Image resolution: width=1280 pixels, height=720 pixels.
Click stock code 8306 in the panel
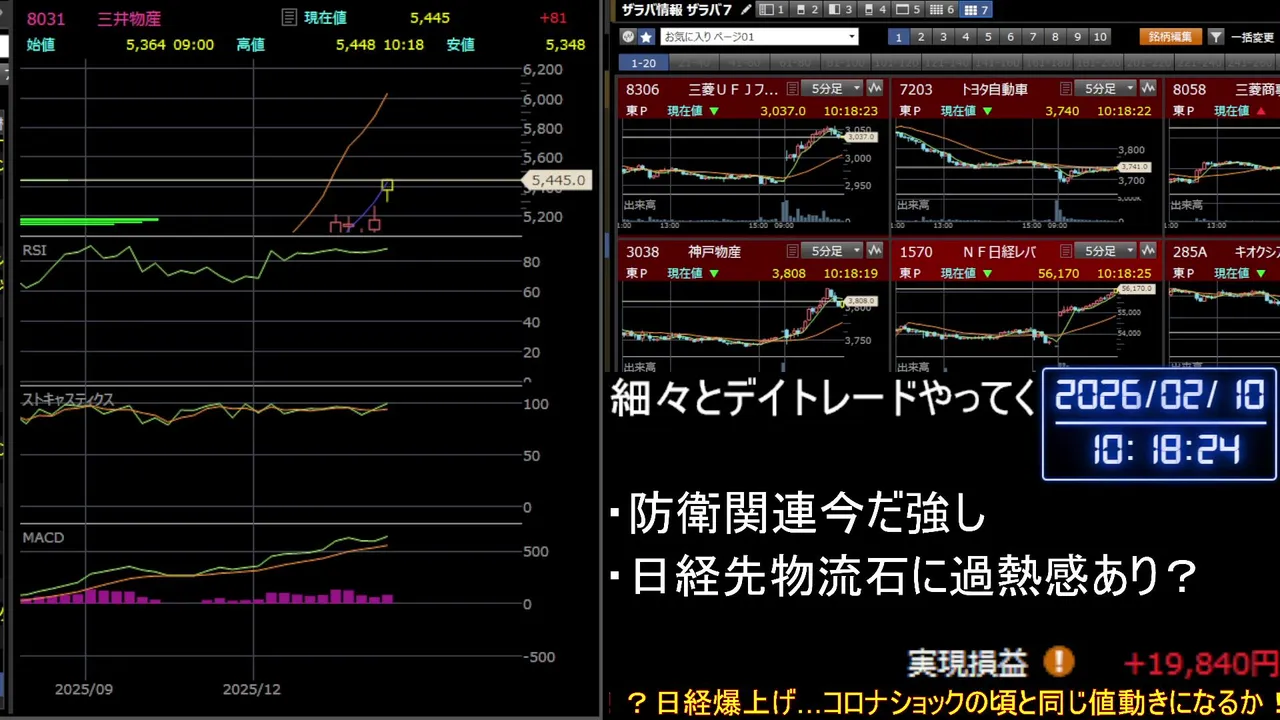tap(643, 89)
